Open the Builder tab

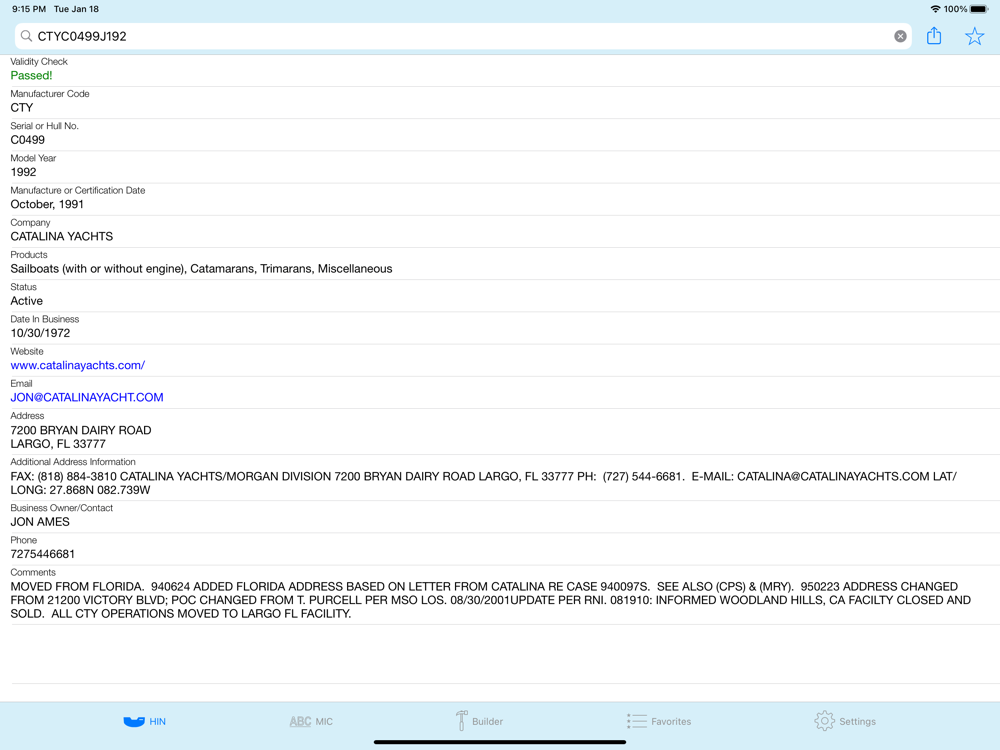(479, 721)
